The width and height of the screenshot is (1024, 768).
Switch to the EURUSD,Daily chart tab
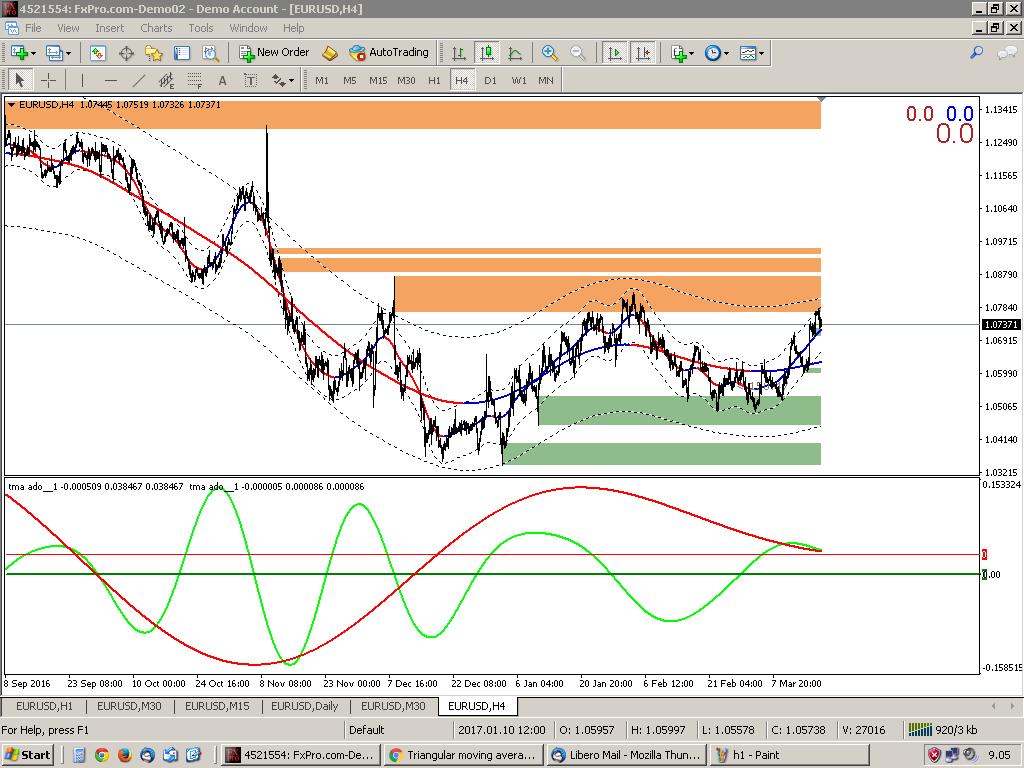pyautogui.click(x=304, y=706)
